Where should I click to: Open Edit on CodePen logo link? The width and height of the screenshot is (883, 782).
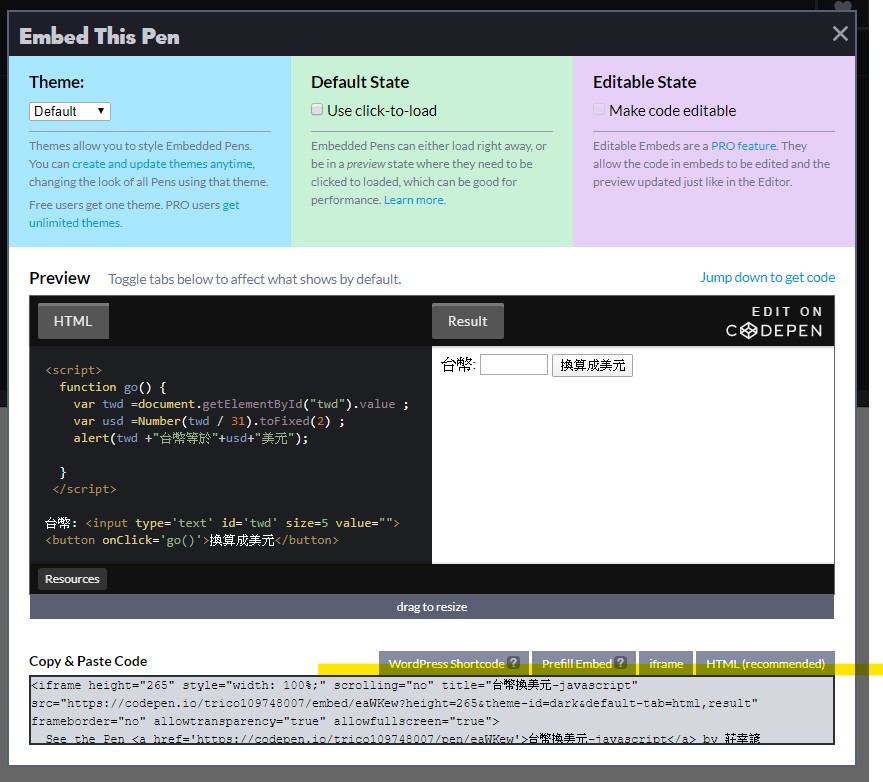tap(774, 322)
